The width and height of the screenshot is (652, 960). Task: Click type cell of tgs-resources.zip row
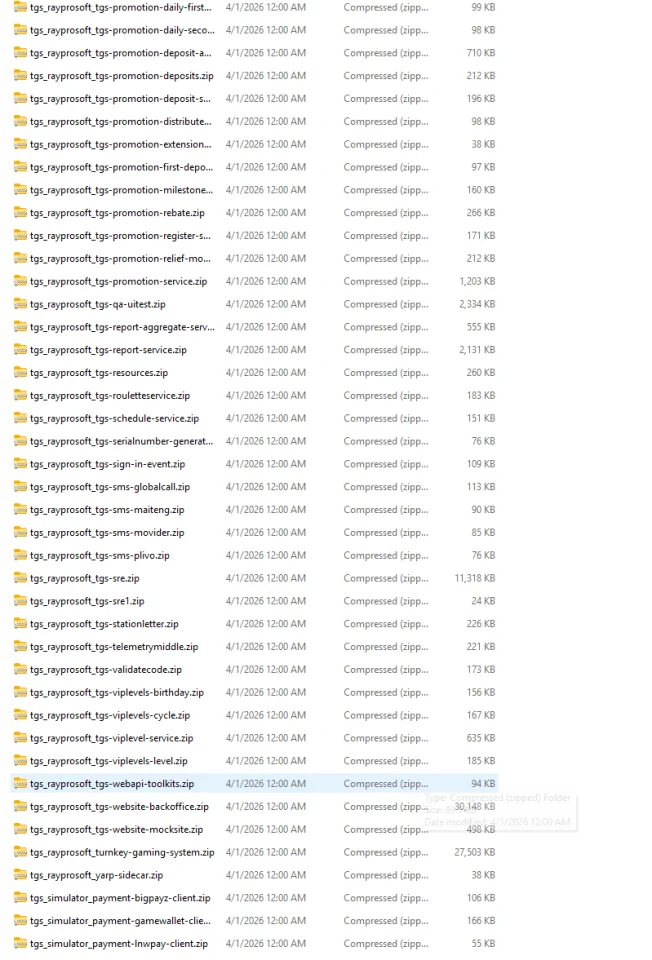[386, 373]
